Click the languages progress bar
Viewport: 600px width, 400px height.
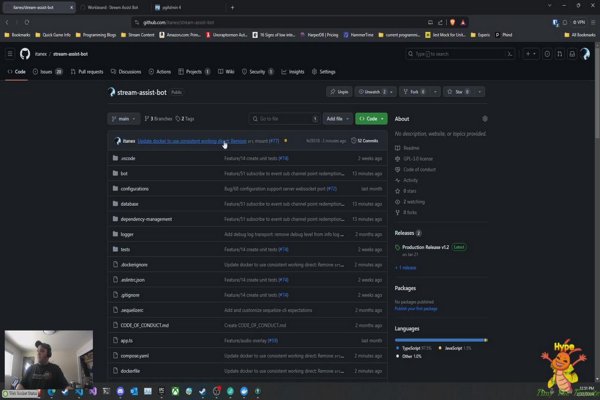[441, 340]
